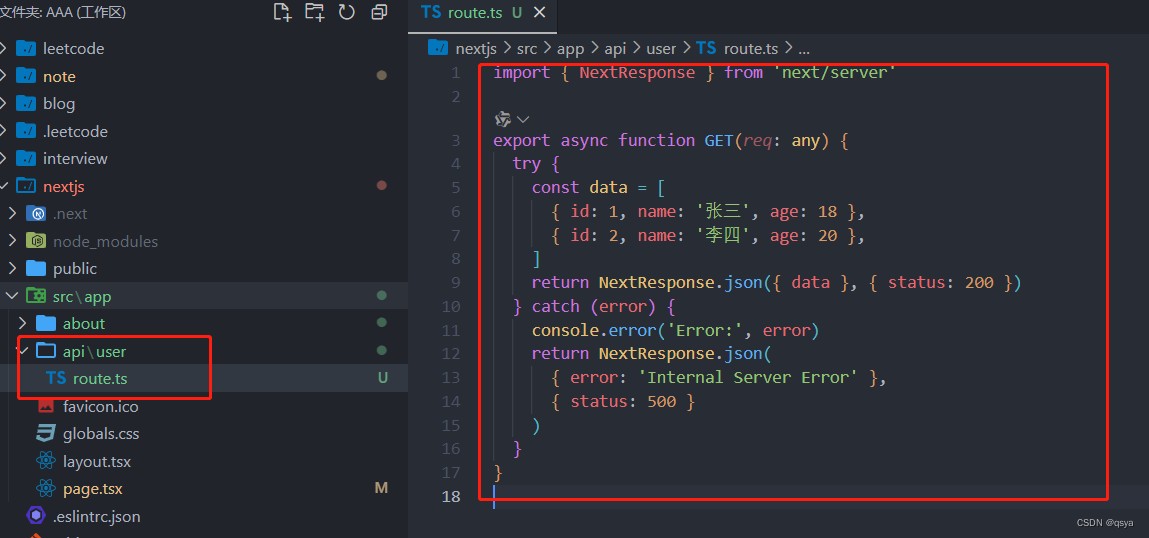
Task: Click the public folder icon
Action: [36, 268]
